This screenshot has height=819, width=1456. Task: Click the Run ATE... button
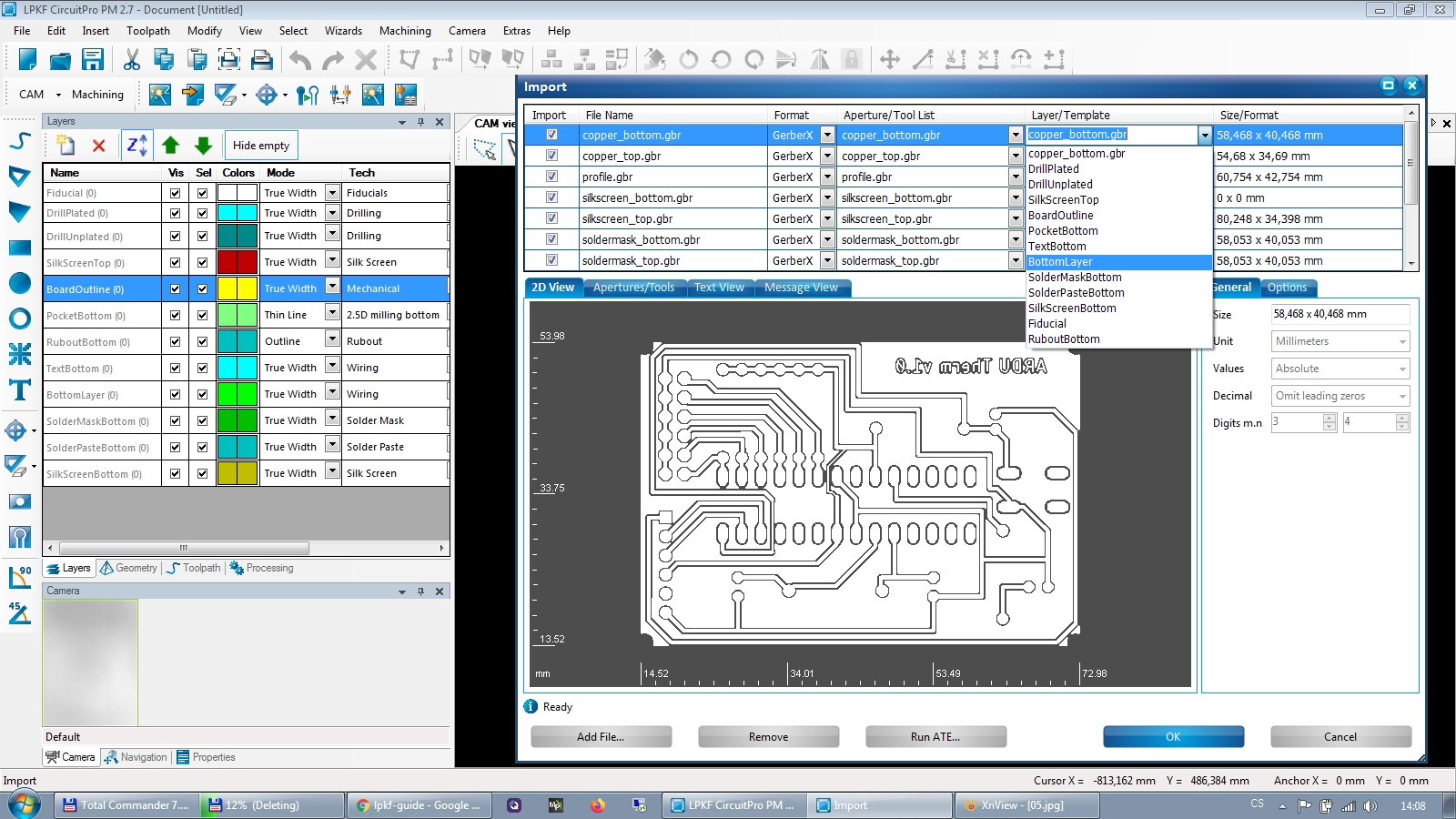click(x=935, y=737)
